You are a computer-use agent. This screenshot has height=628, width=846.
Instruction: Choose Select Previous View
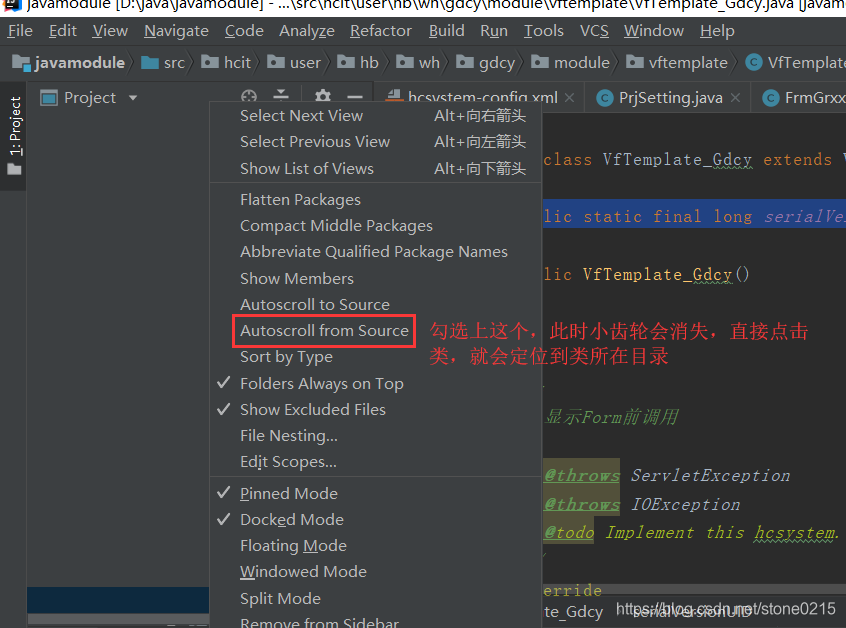pyautogui.click(x=376, y=142)
